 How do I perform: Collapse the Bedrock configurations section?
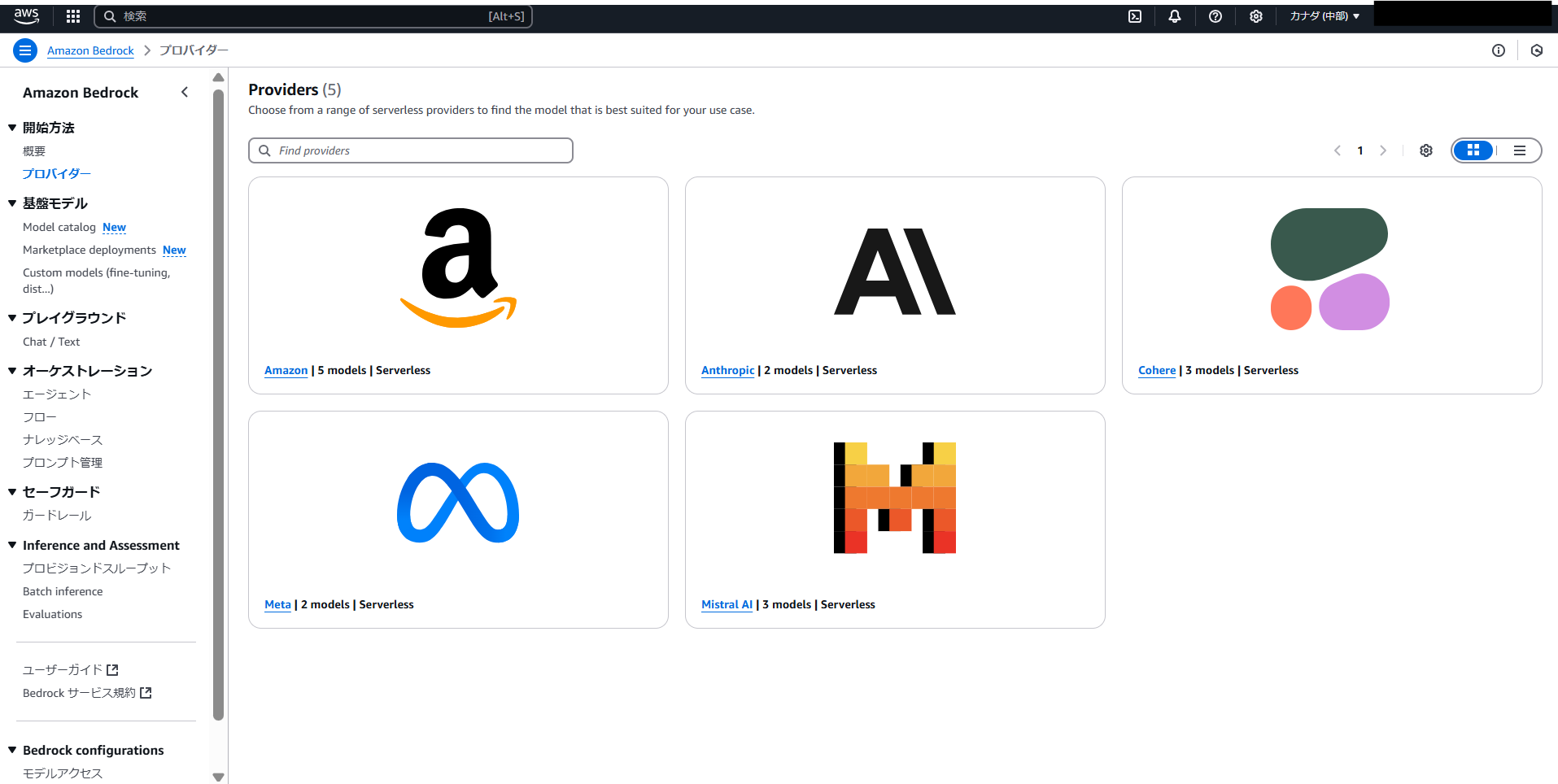click(x=12, y=750)
